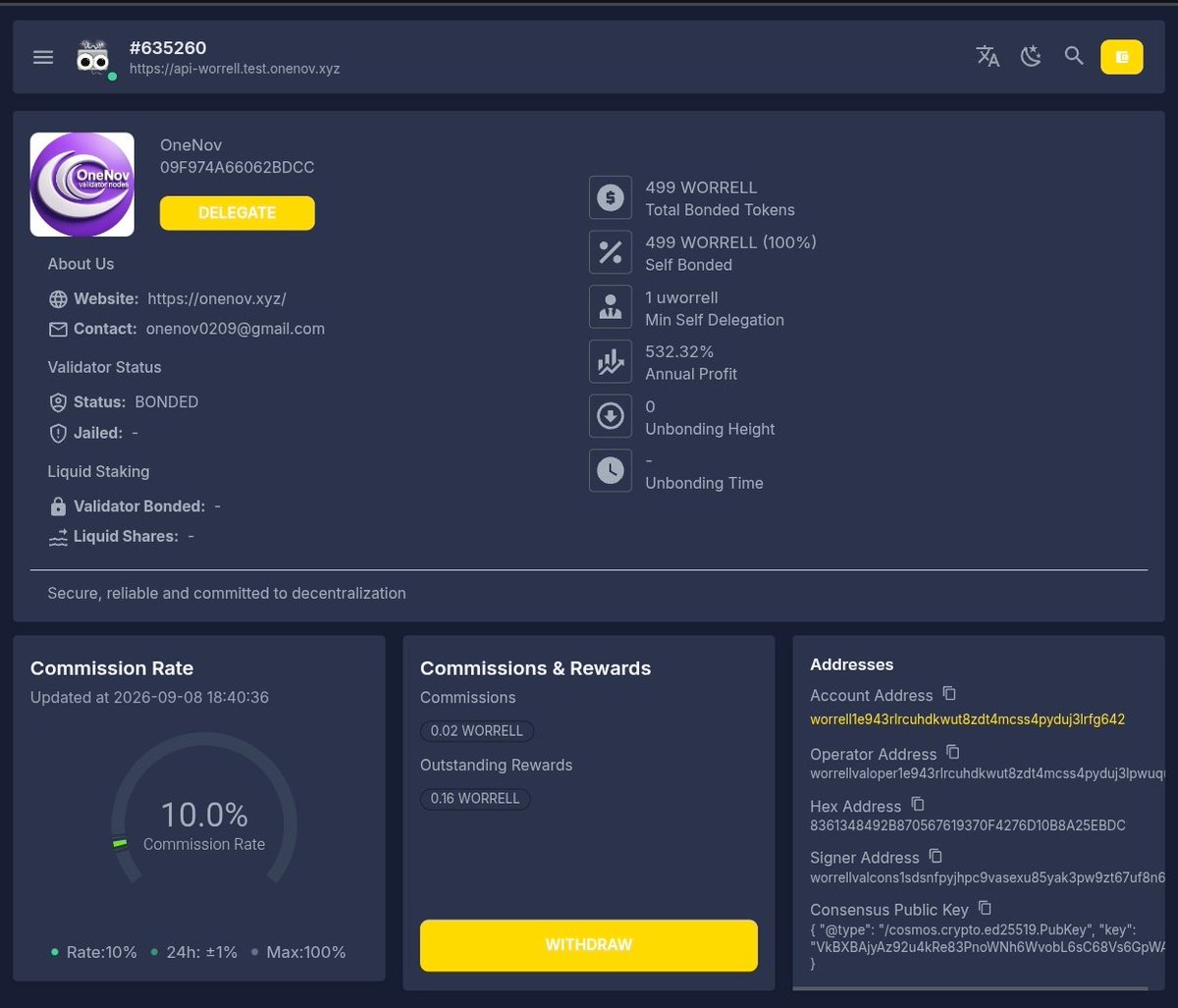Click the block height #635260

coord(168,48)
